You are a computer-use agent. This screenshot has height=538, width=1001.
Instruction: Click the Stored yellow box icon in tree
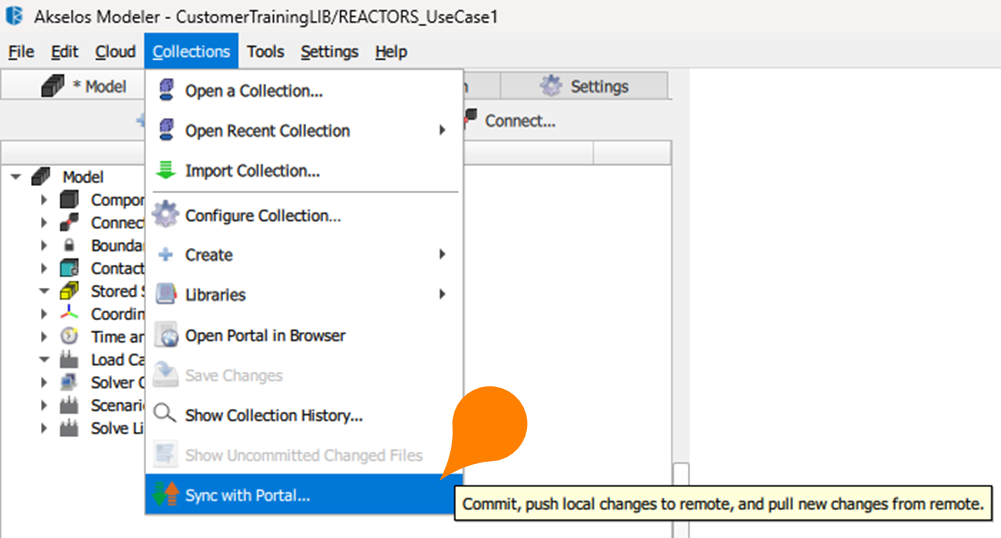point(69,290)
